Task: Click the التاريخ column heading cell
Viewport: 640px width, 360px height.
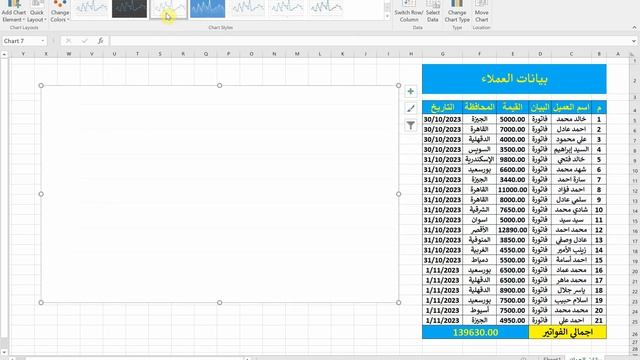Action: click(x=442, y=107)
